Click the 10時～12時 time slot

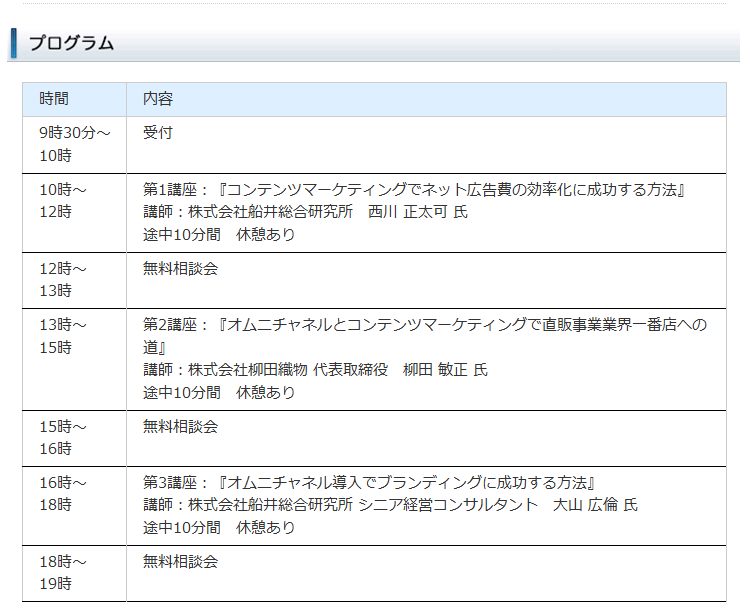(x=64, y=200)
